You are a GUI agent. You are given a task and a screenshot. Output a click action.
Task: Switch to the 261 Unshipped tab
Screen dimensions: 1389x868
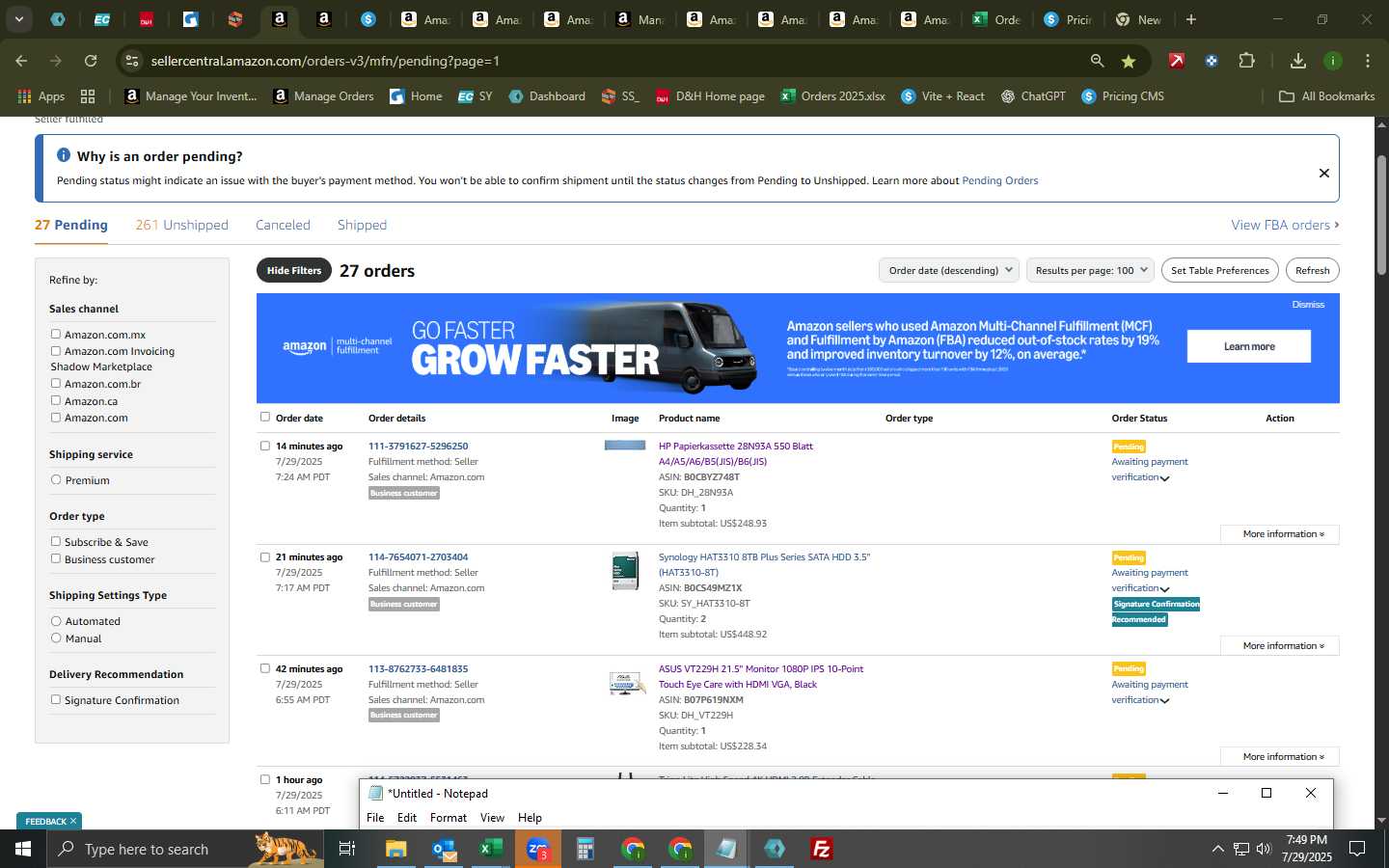point(181,225)
